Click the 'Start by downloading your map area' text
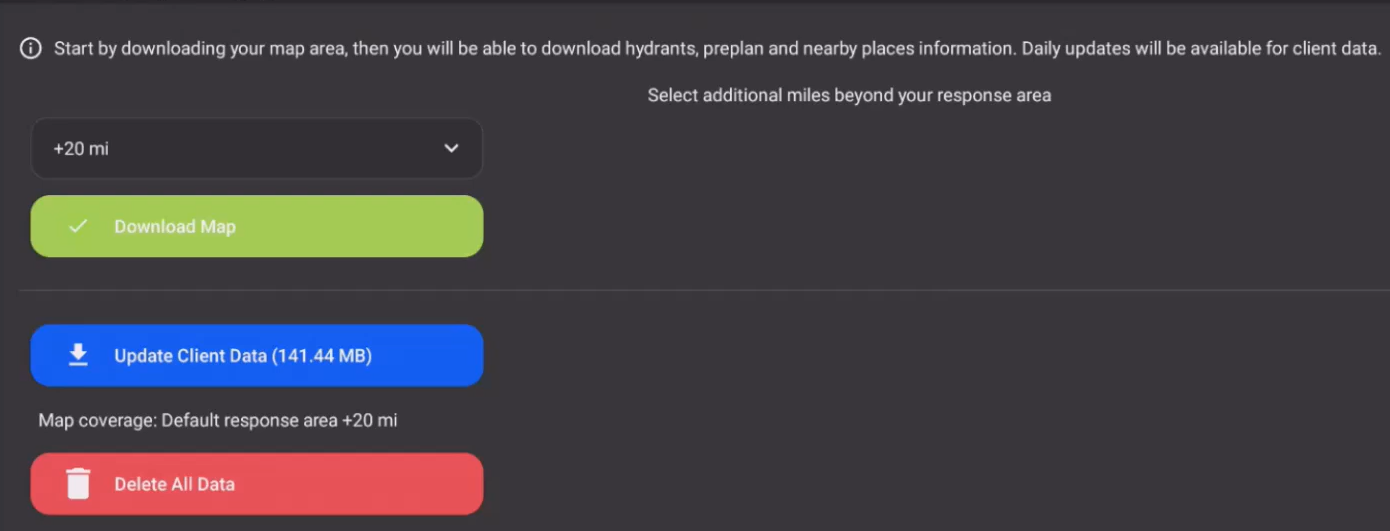This screenshot has width=1390, height=531. tap(200, 48)
